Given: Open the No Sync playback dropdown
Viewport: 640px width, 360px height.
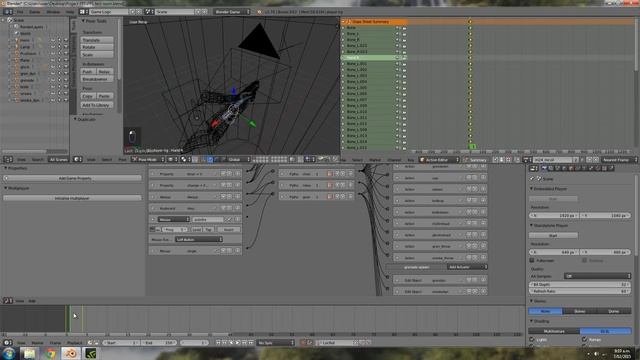Looking at the screenshot, I should click(276, 343).
